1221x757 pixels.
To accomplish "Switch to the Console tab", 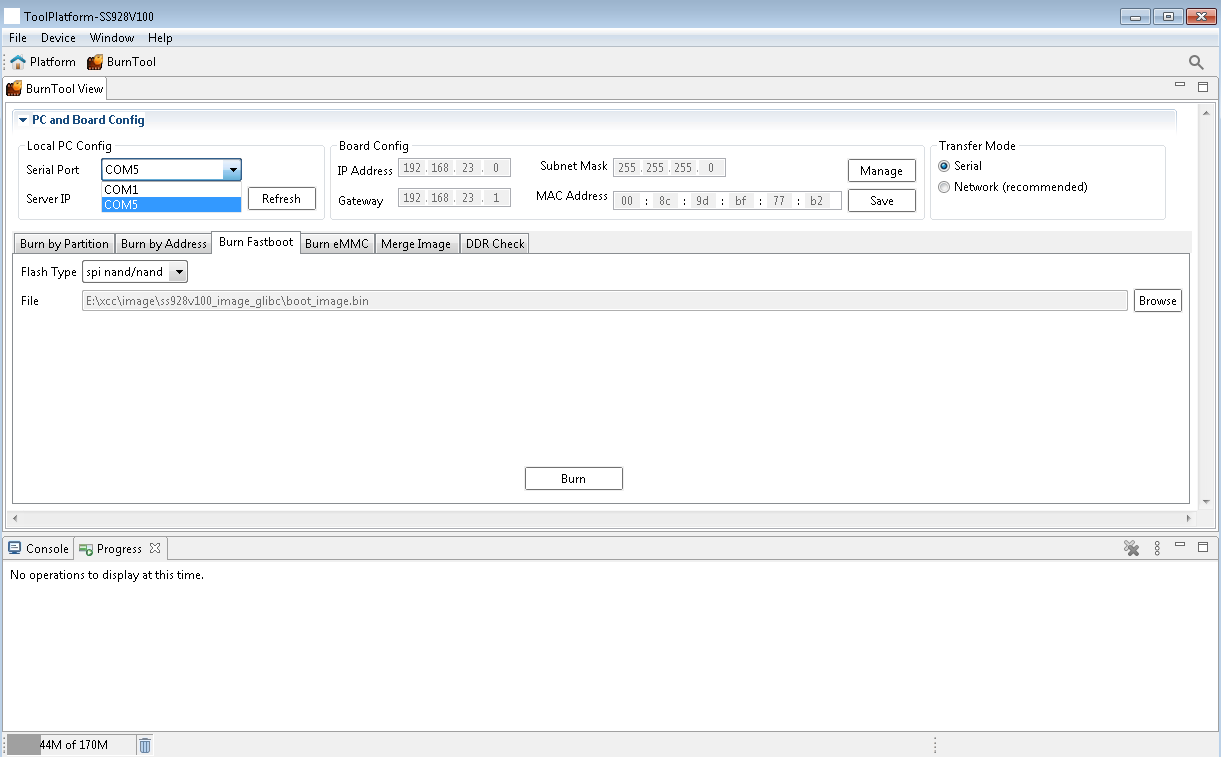I will (38, 549).
